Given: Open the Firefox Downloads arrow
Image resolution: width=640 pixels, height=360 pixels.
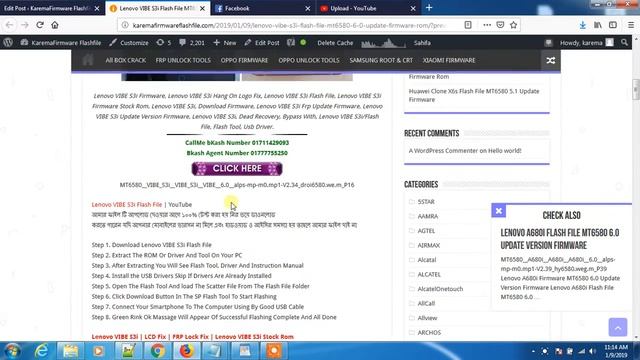Looking at the screenshot, I should [582, 25].
